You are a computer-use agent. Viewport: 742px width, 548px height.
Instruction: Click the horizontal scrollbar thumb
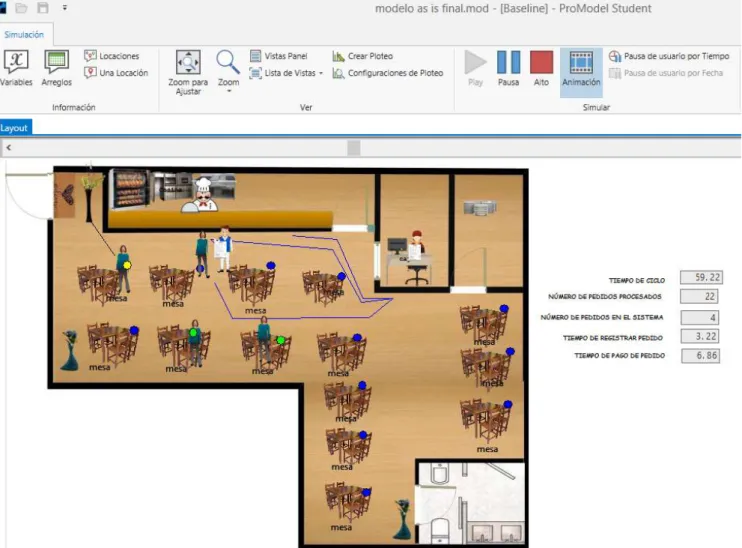pos(353,148)
